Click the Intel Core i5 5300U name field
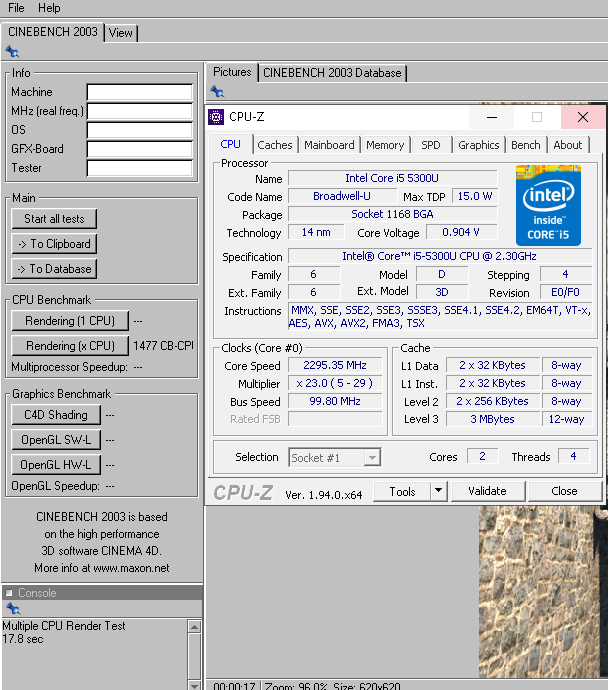Screen dimensions: 608x690 (392, 178)
